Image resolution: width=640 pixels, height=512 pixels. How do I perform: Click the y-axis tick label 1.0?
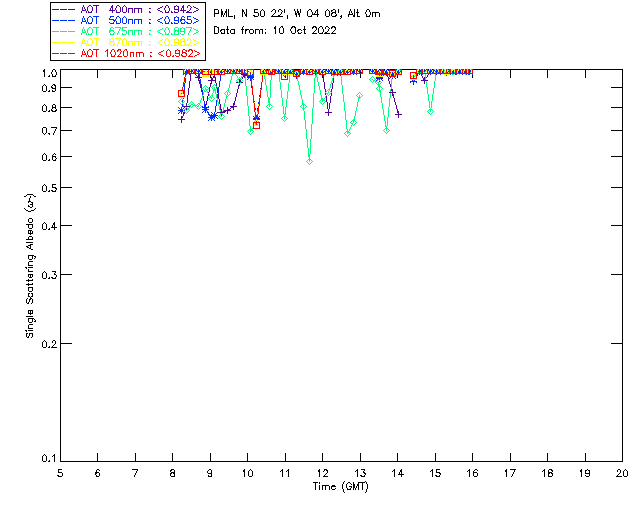49,73
